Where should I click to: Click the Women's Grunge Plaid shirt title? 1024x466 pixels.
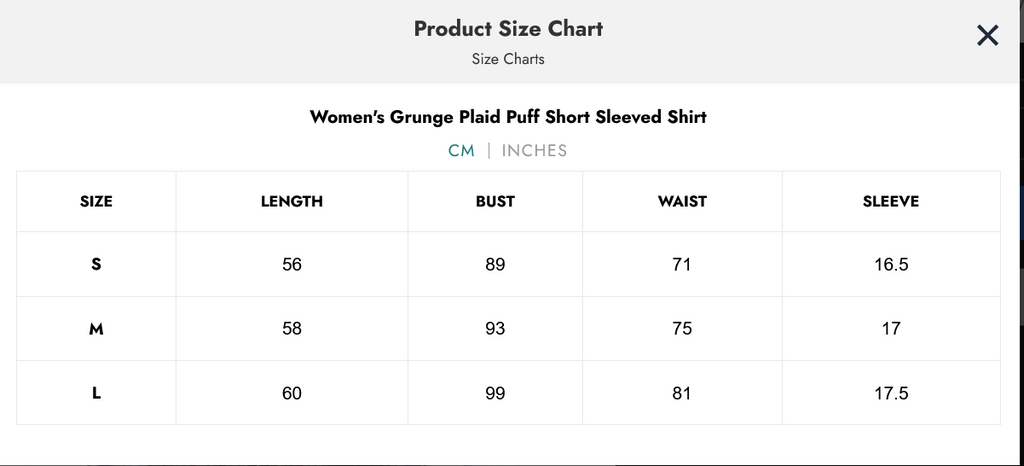coord(508,117)
